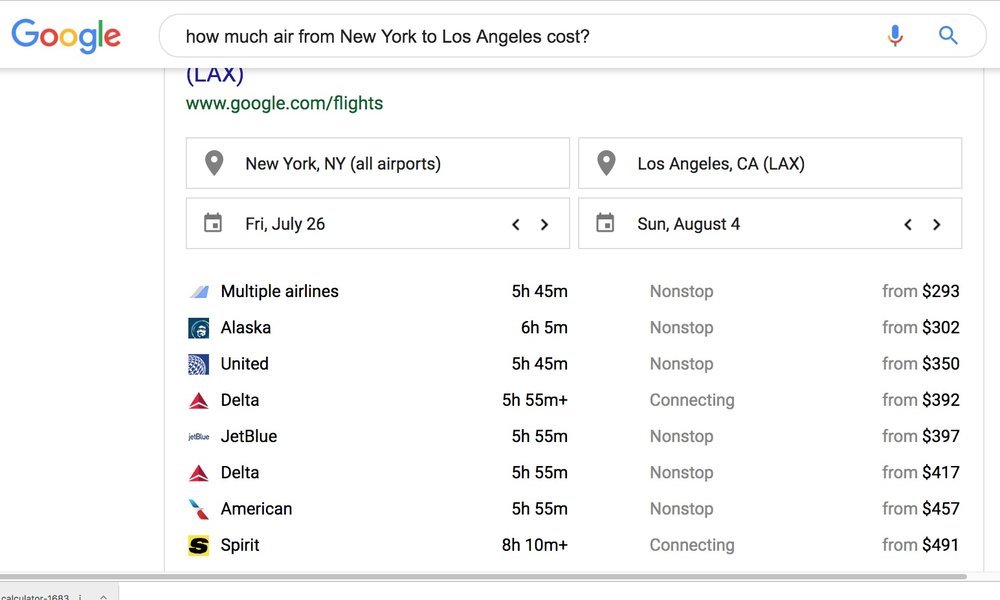Click the Google logo
This screenshot has width=1000, height=600.
[x=66, y=36]
